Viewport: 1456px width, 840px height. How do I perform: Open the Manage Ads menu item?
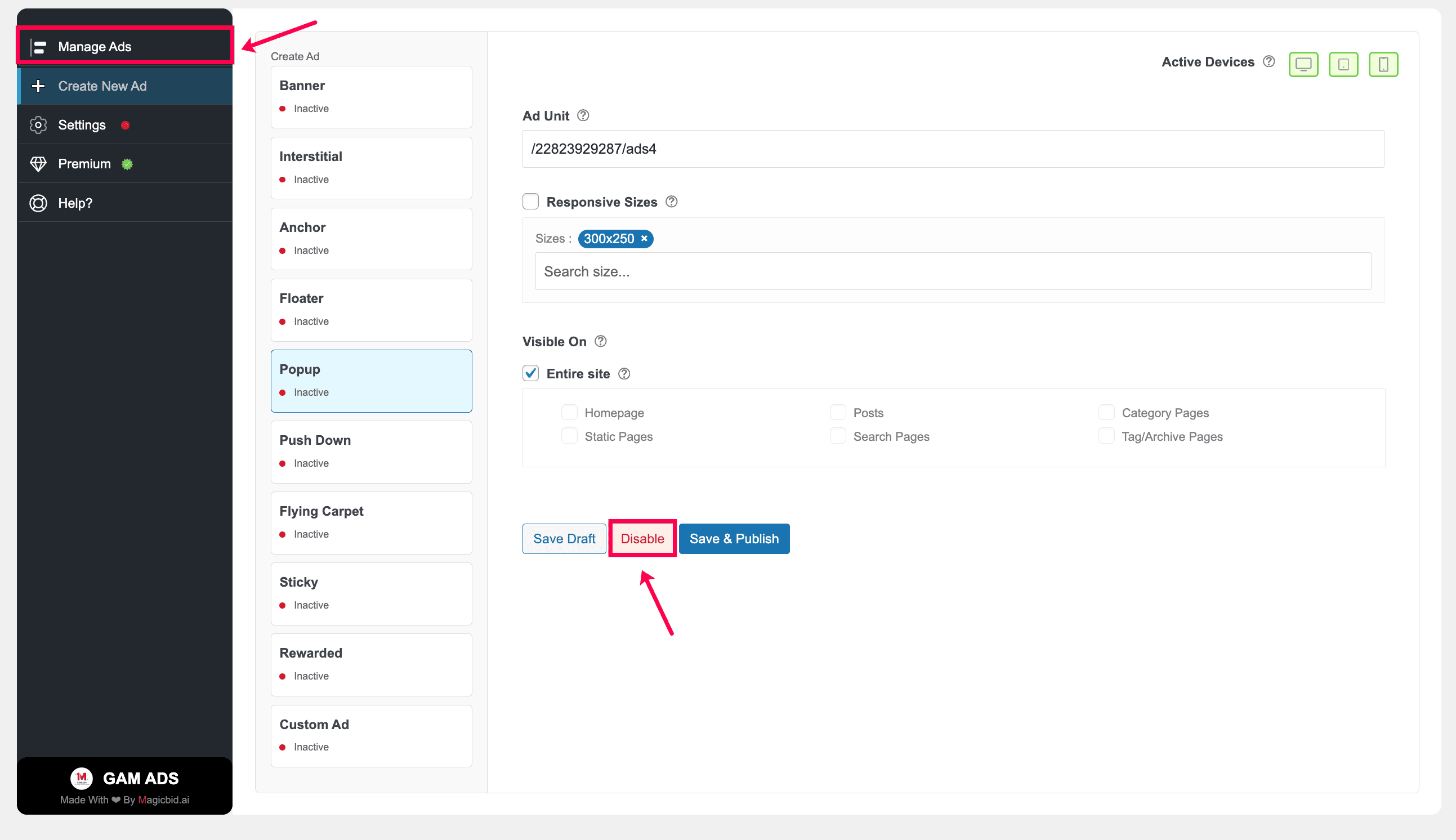pos(124,46)
